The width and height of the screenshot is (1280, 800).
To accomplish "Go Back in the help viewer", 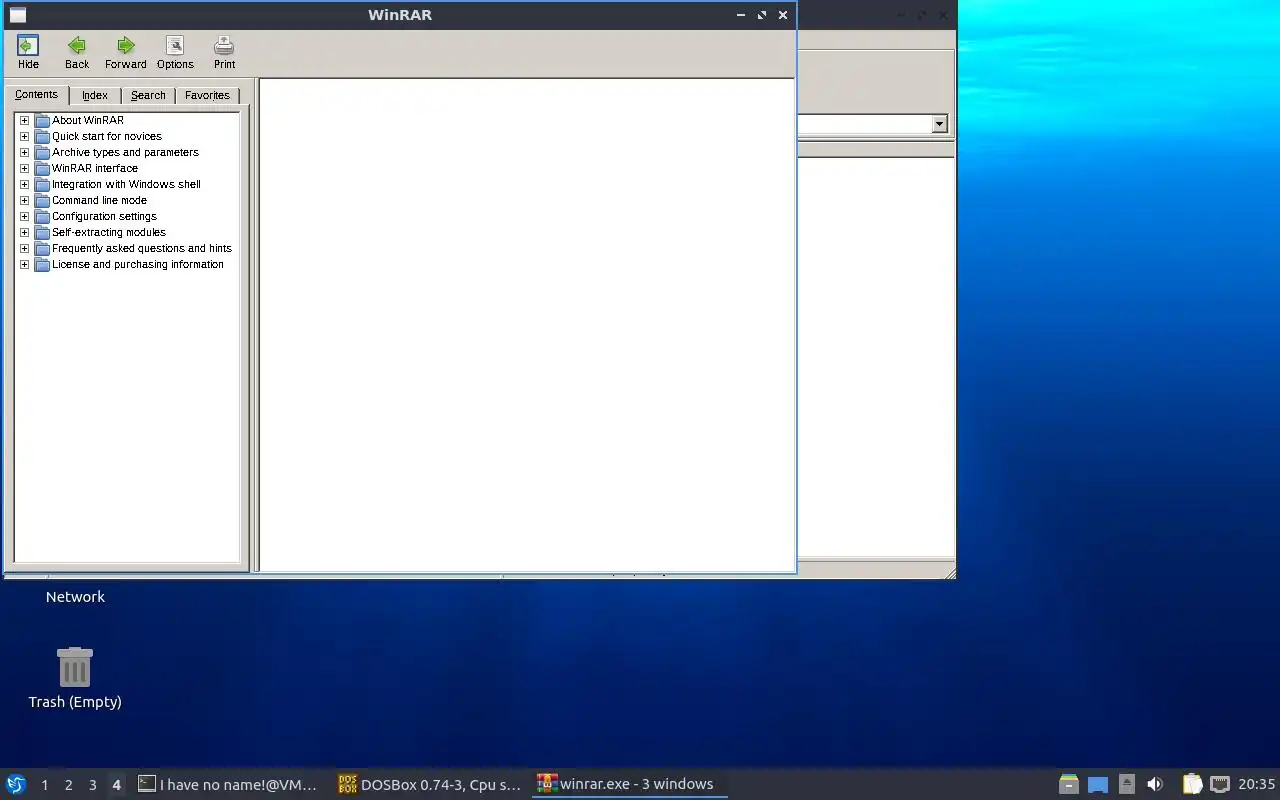I will 77,52.
